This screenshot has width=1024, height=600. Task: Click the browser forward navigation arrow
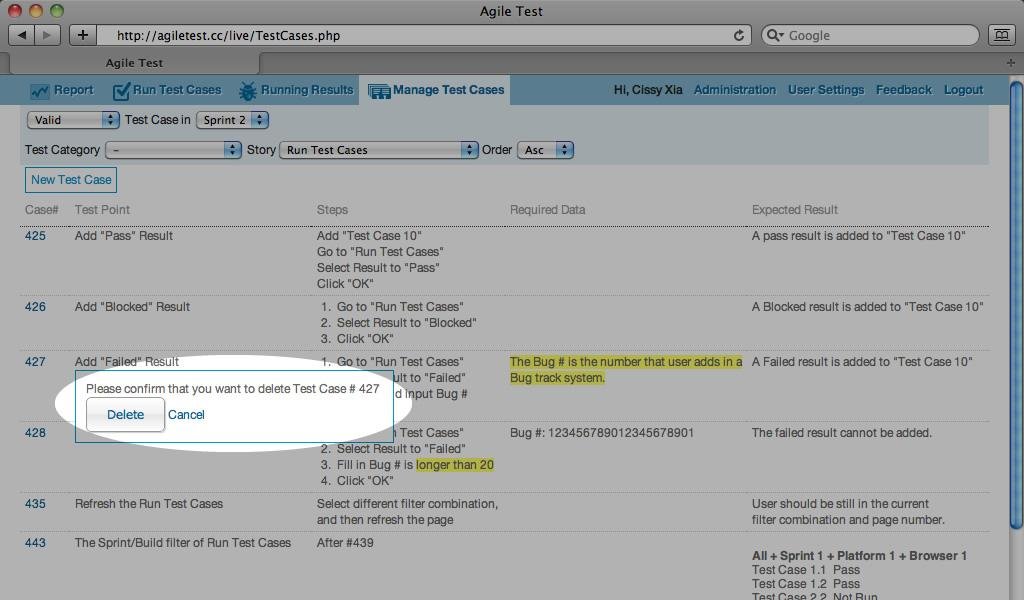(46, 34)
